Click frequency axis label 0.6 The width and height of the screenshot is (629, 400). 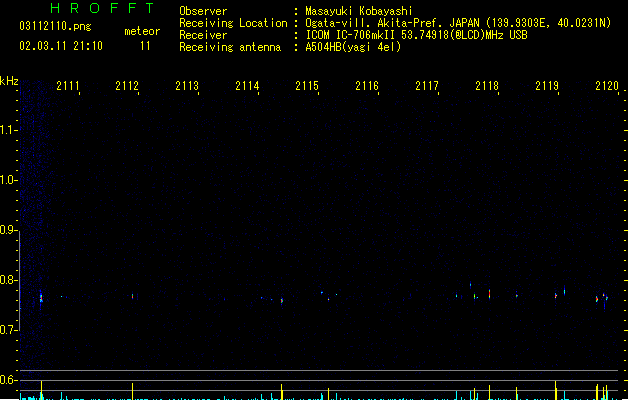(8, 380)
